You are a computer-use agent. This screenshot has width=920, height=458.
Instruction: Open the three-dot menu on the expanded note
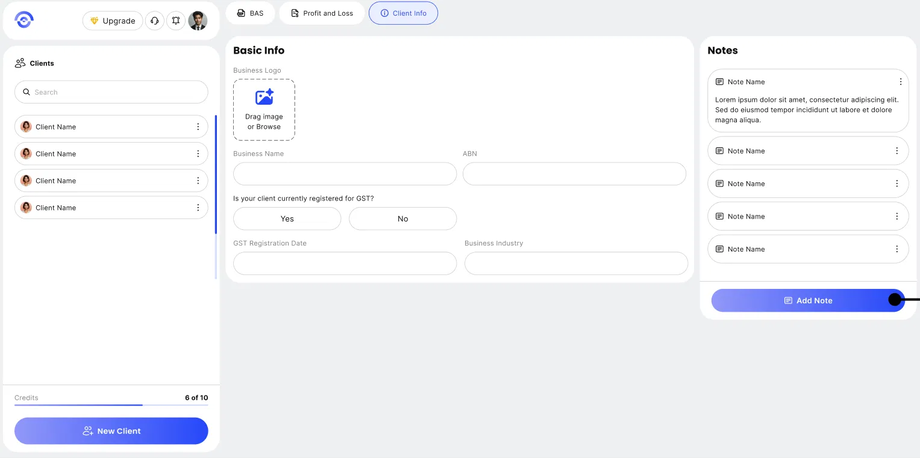(900, 82)
